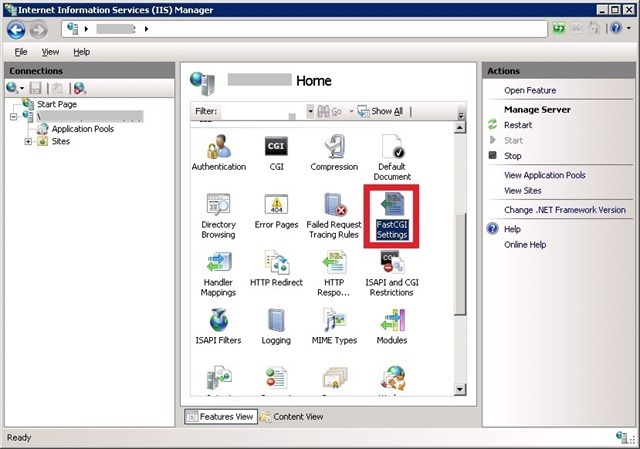Screen dimensions: 640x449
Task: Open Directory Browsing feature
Action: tap(218, 216)
